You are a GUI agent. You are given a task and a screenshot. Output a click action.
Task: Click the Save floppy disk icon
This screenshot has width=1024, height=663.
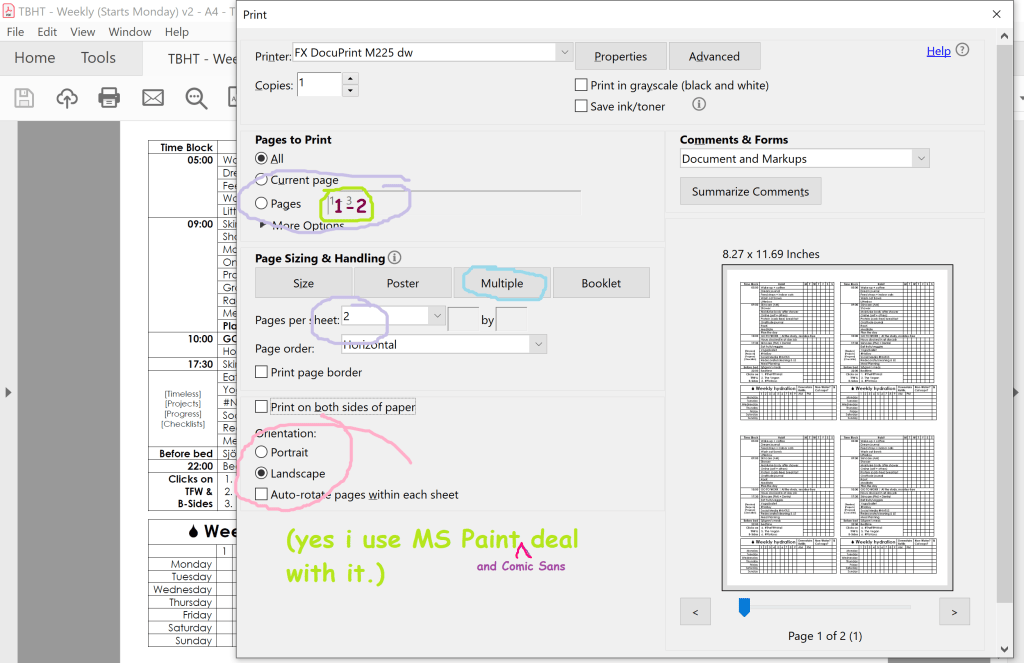tap(24, 98)
